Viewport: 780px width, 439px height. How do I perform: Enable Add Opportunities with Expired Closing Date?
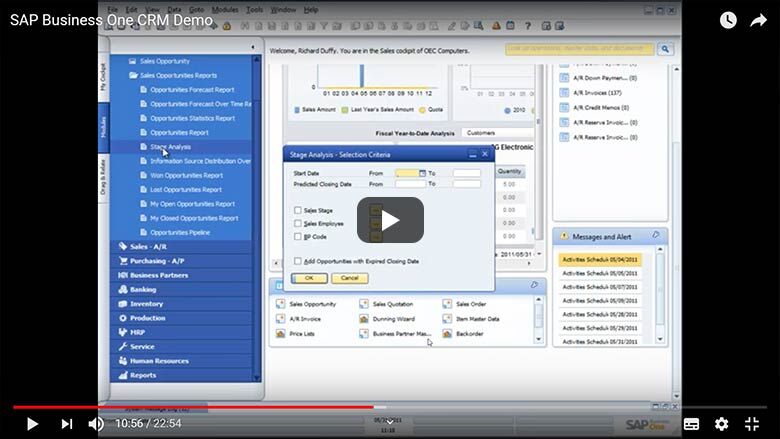297,261
